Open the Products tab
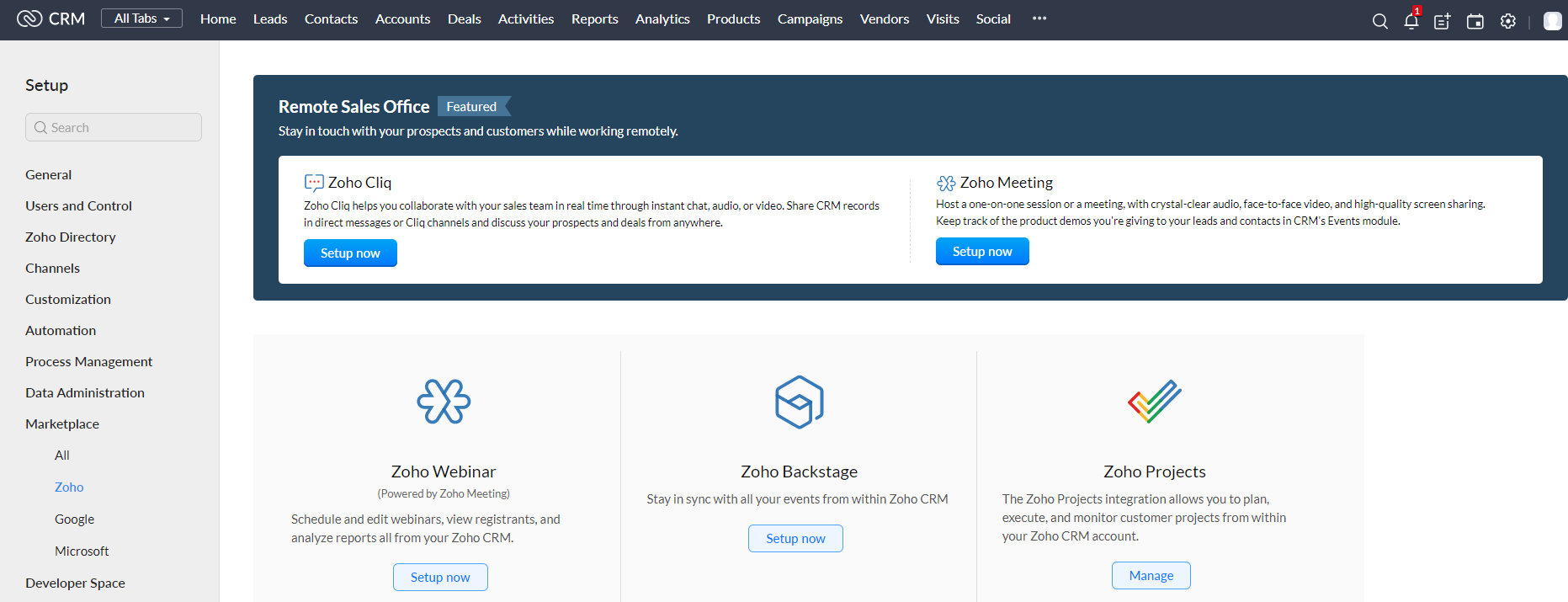 pos(733,19)
